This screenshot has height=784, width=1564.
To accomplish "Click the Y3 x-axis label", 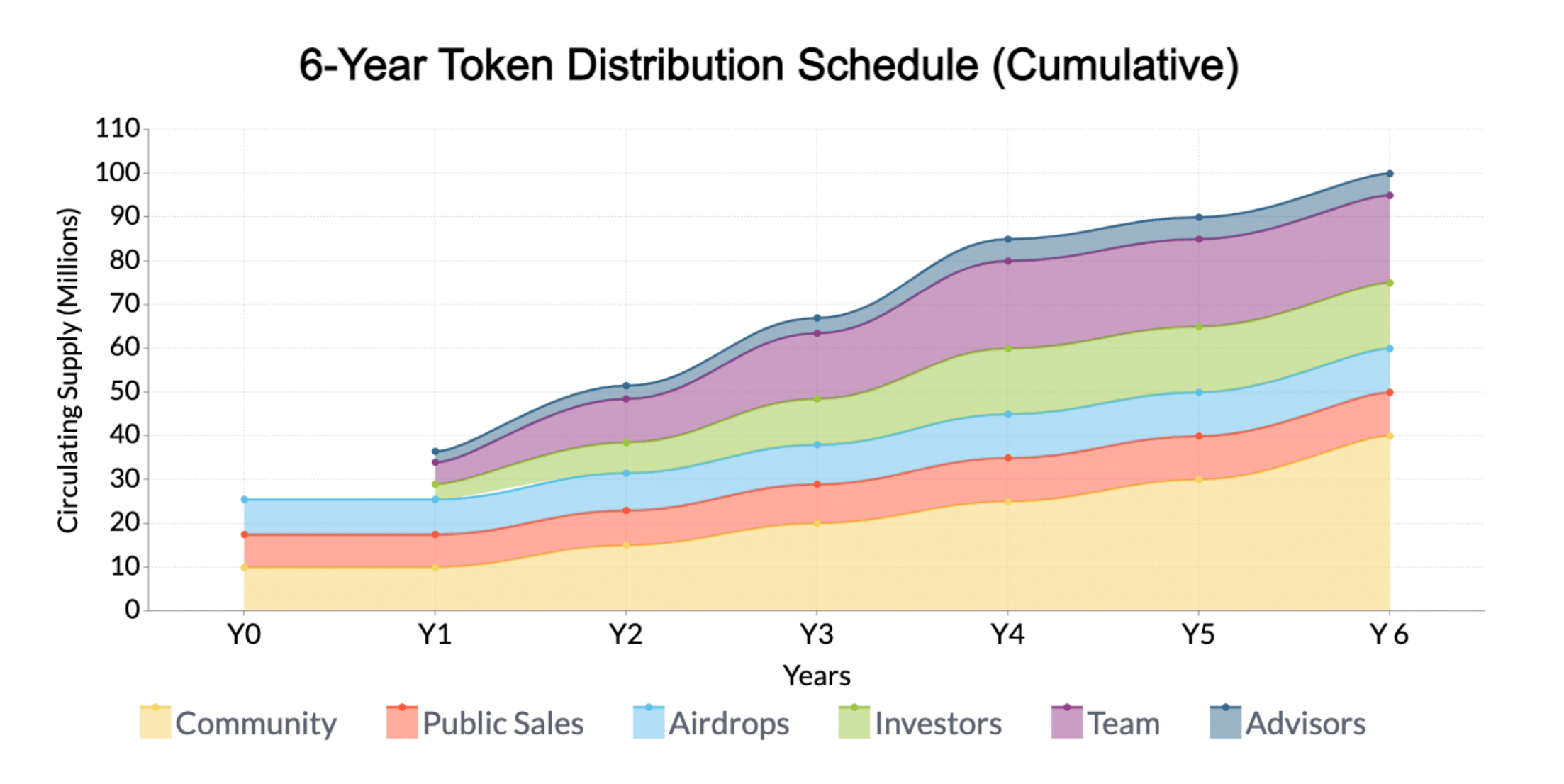I will (x=817, y=634).
